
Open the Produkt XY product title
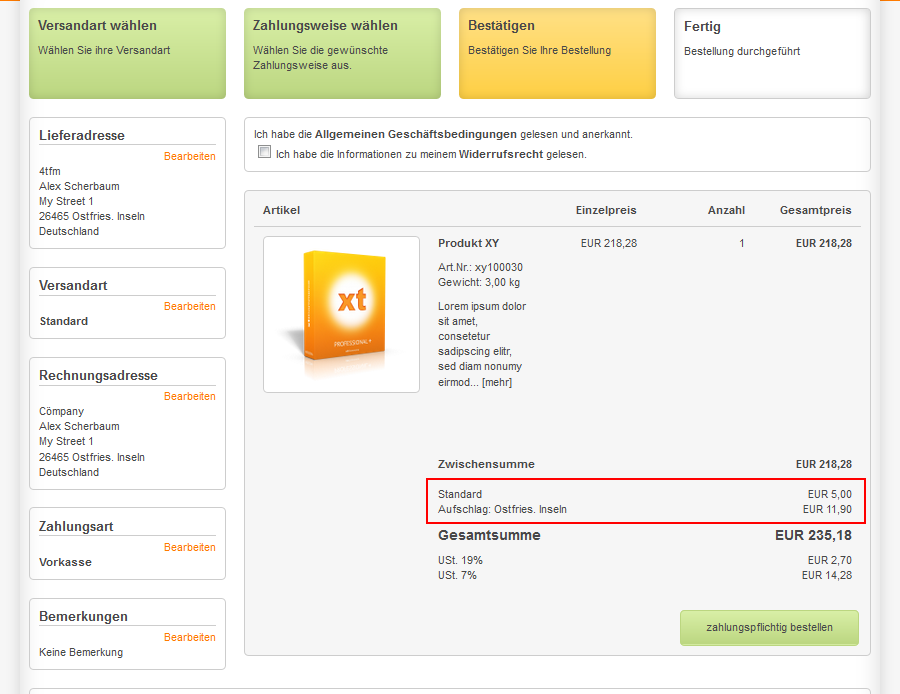click(468, 243)
